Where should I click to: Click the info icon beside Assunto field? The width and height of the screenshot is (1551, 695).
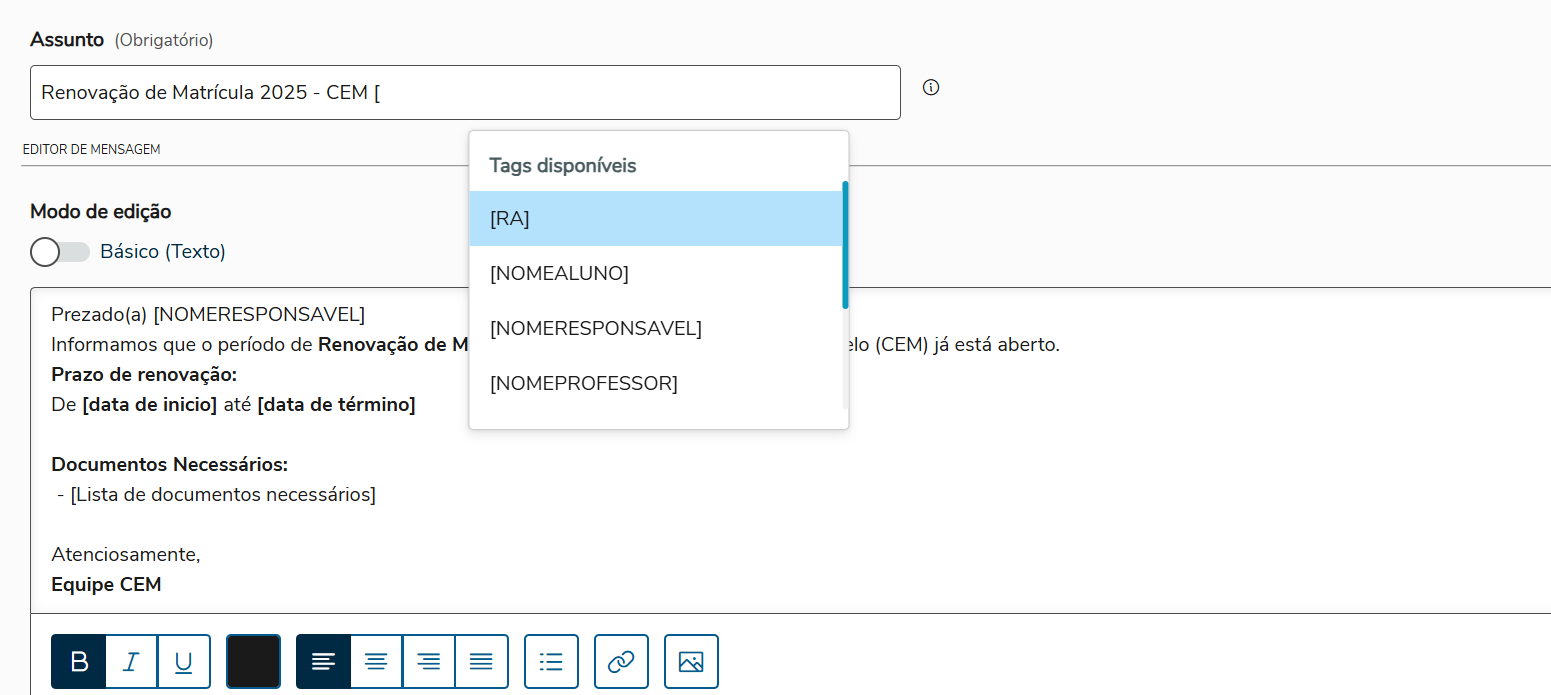[x=931, y=87]
